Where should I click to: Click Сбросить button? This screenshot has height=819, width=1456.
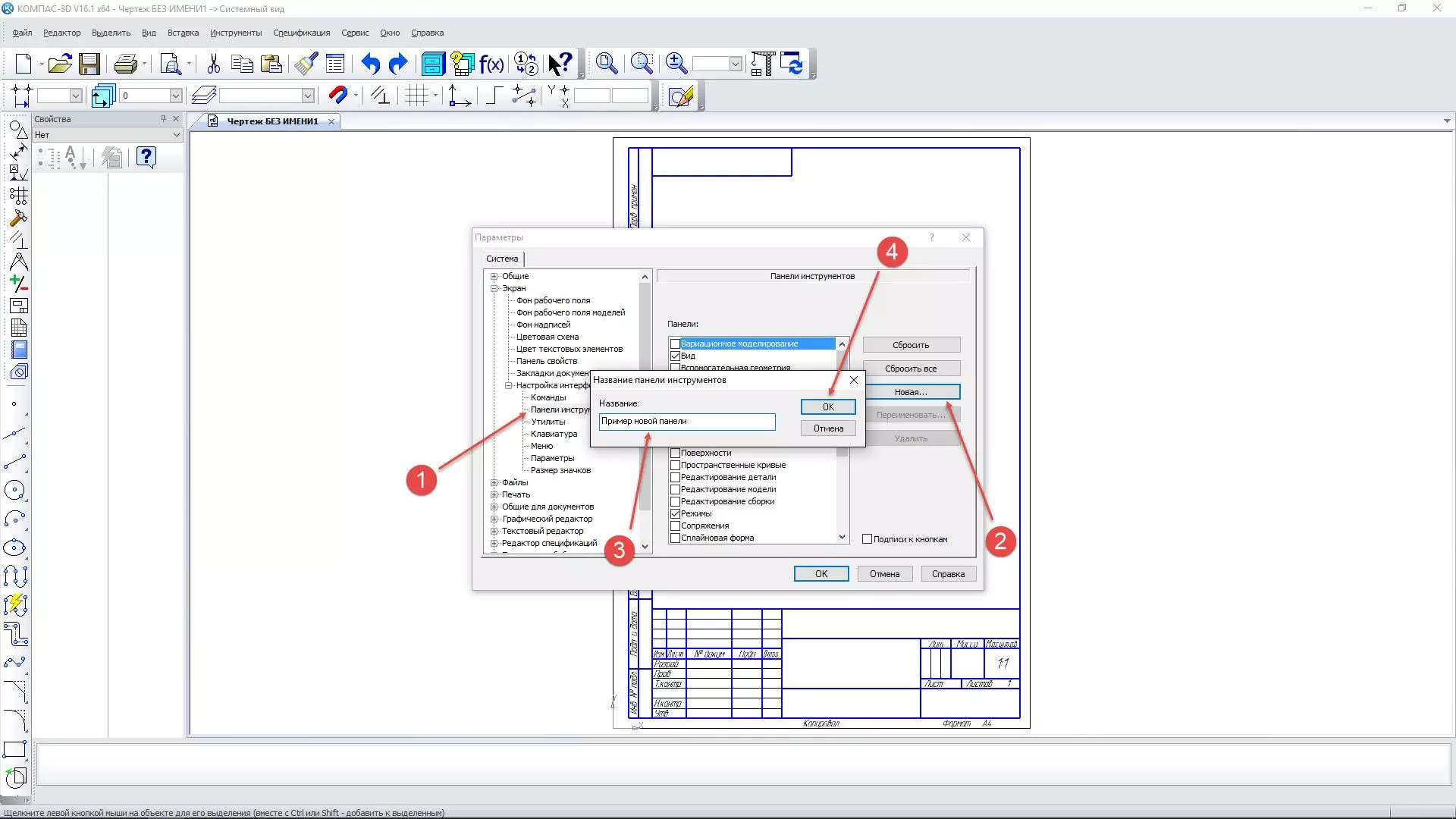[x=911, y=345]
